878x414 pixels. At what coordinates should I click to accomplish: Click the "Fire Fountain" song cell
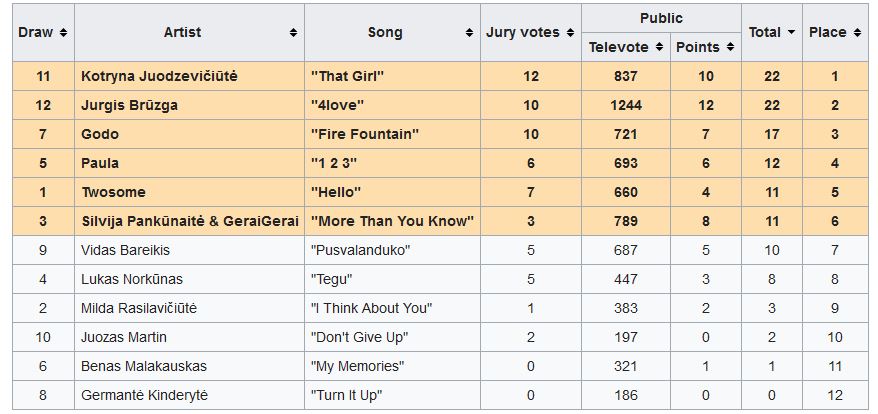[365, 134]
